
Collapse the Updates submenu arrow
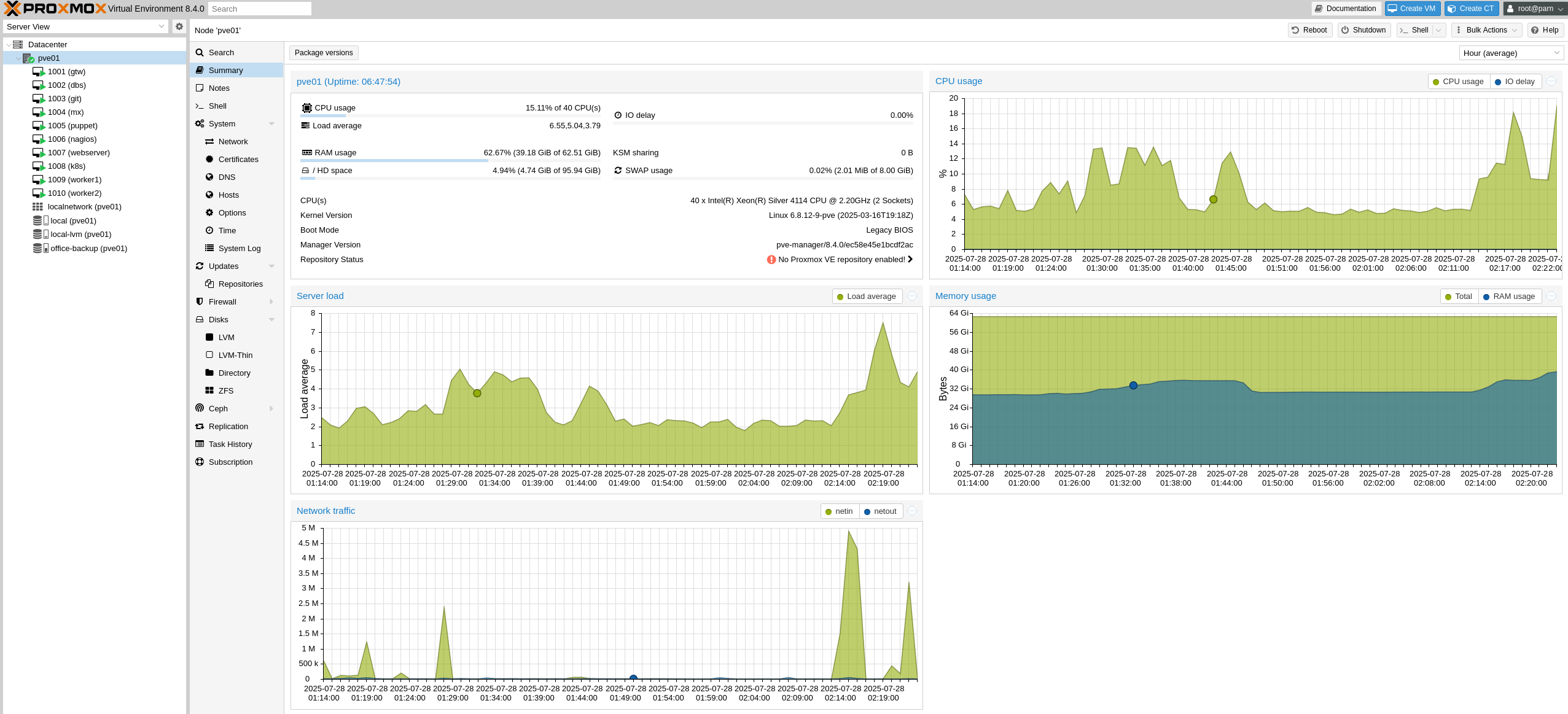point(271,266)
